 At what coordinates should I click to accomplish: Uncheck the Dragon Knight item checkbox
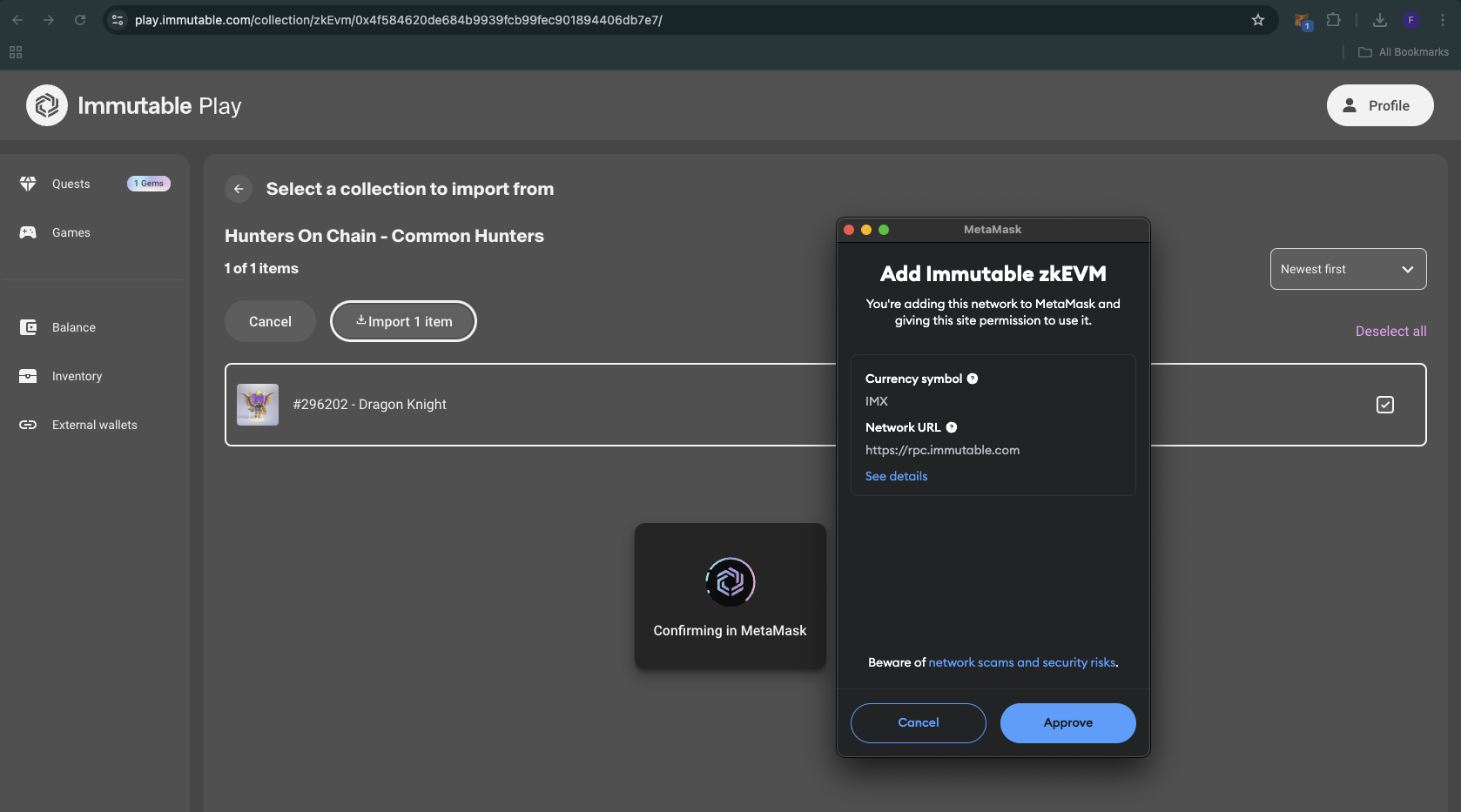1385,405
